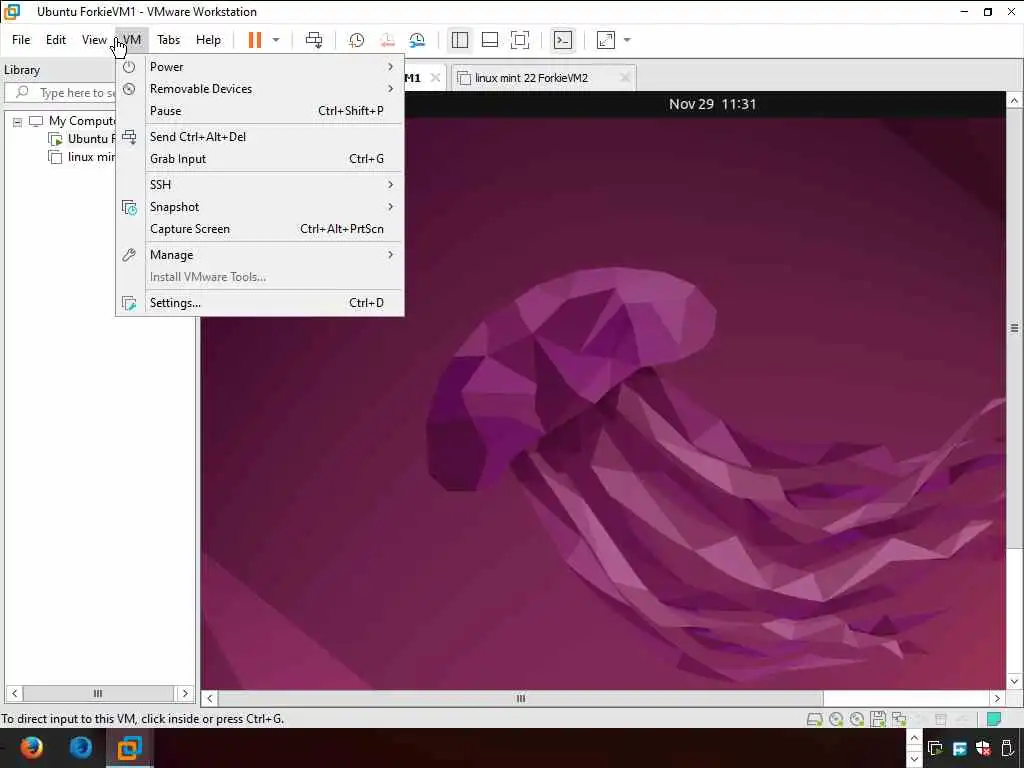Image resolution: width=1024 pixels, height=768 pixels.
Task: Click the VM view scrollbar's right arrow
Action: pos(997,699)
